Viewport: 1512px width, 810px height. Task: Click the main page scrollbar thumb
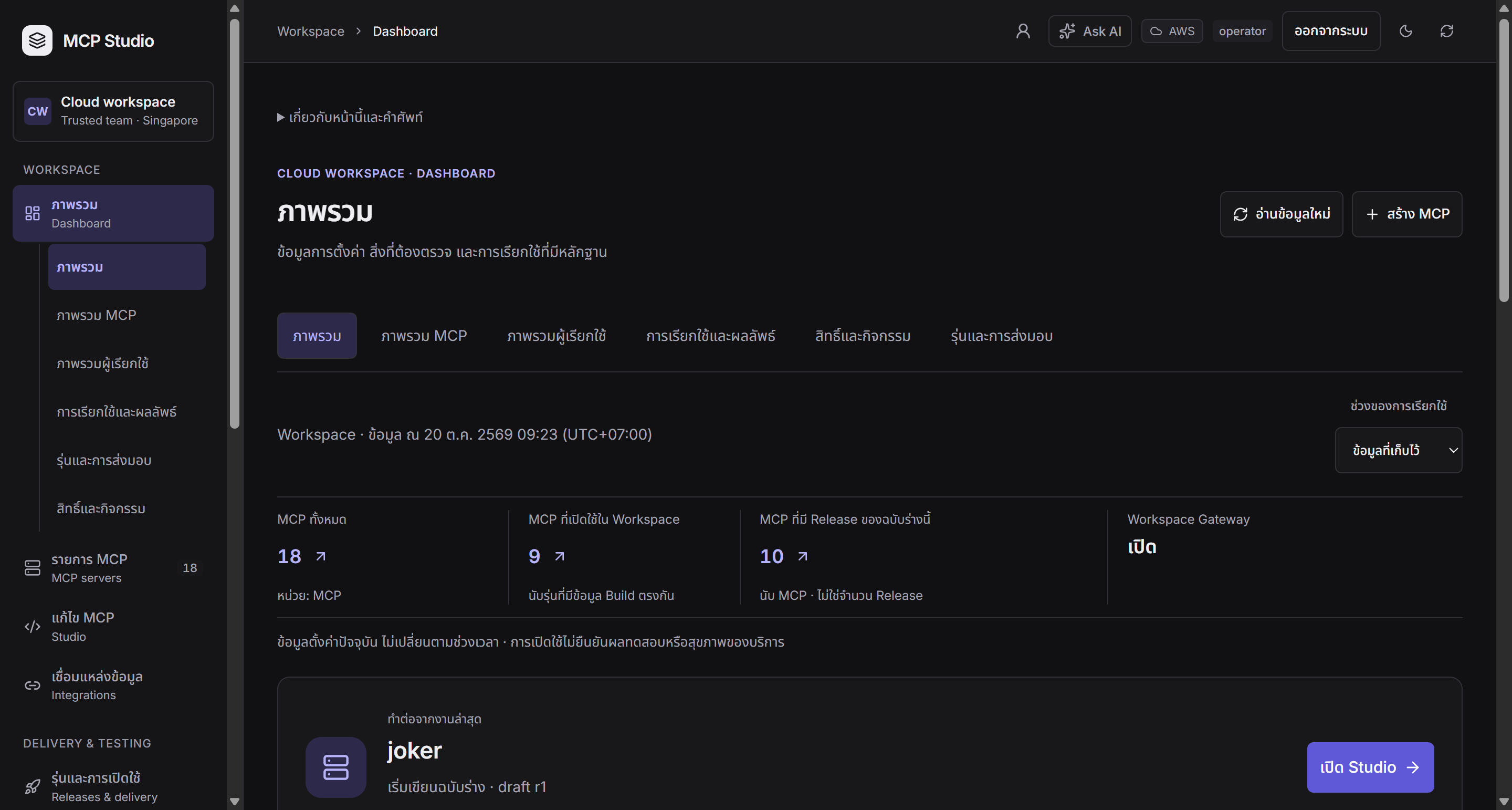coord(1504,160)
